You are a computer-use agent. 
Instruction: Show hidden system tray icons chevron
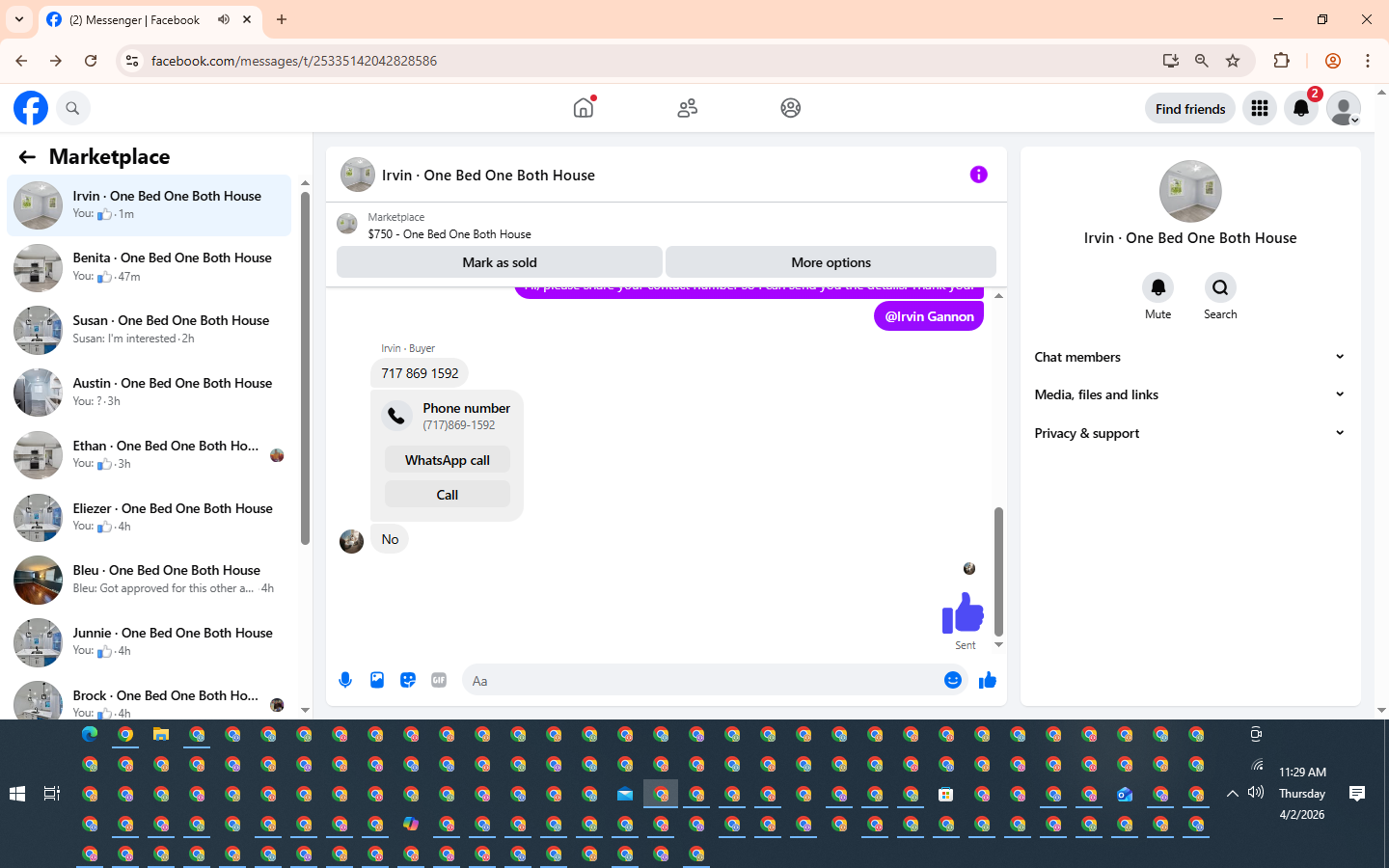coord(1232,794)
